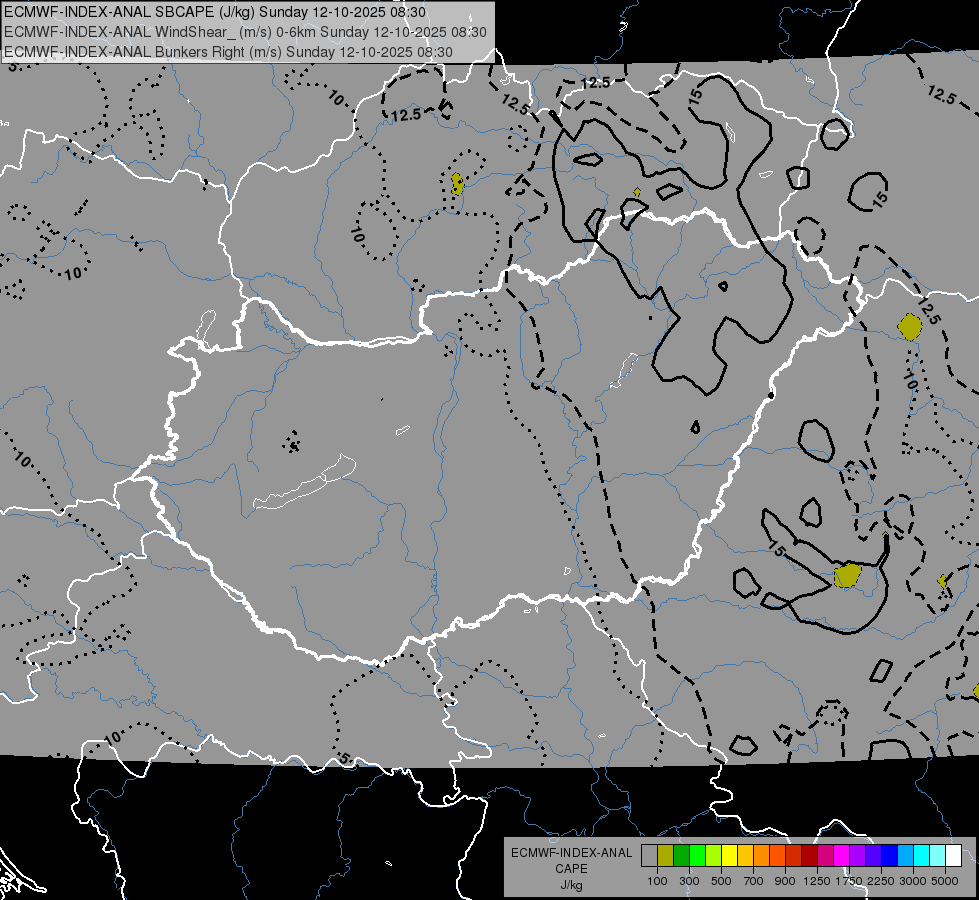
Task: Click the Bunkers Right title line
Action: 228,52
